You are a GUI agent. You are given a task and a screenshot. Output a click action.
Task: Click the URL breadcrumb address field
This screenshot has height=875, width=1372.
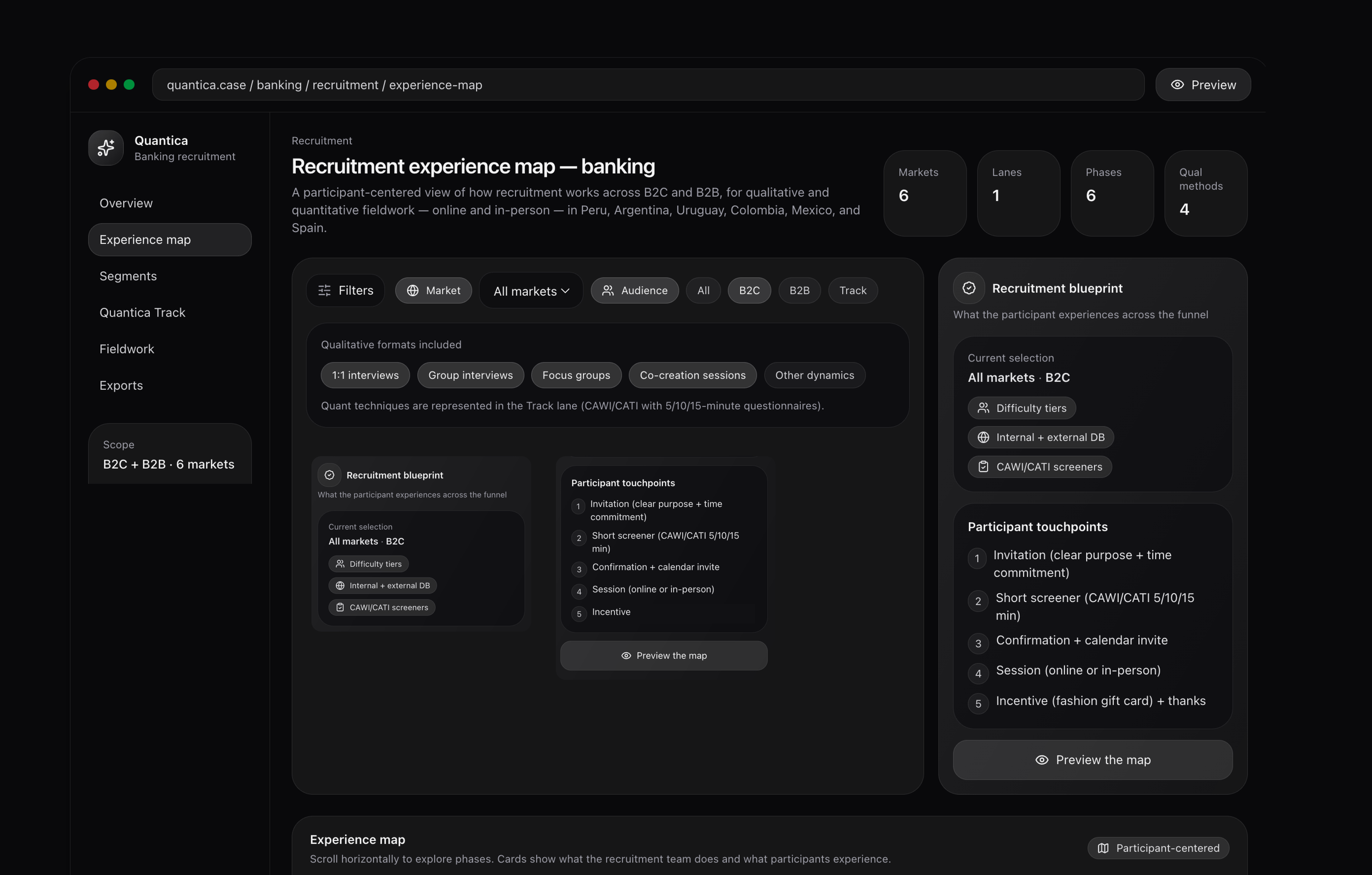coord(648,85)
